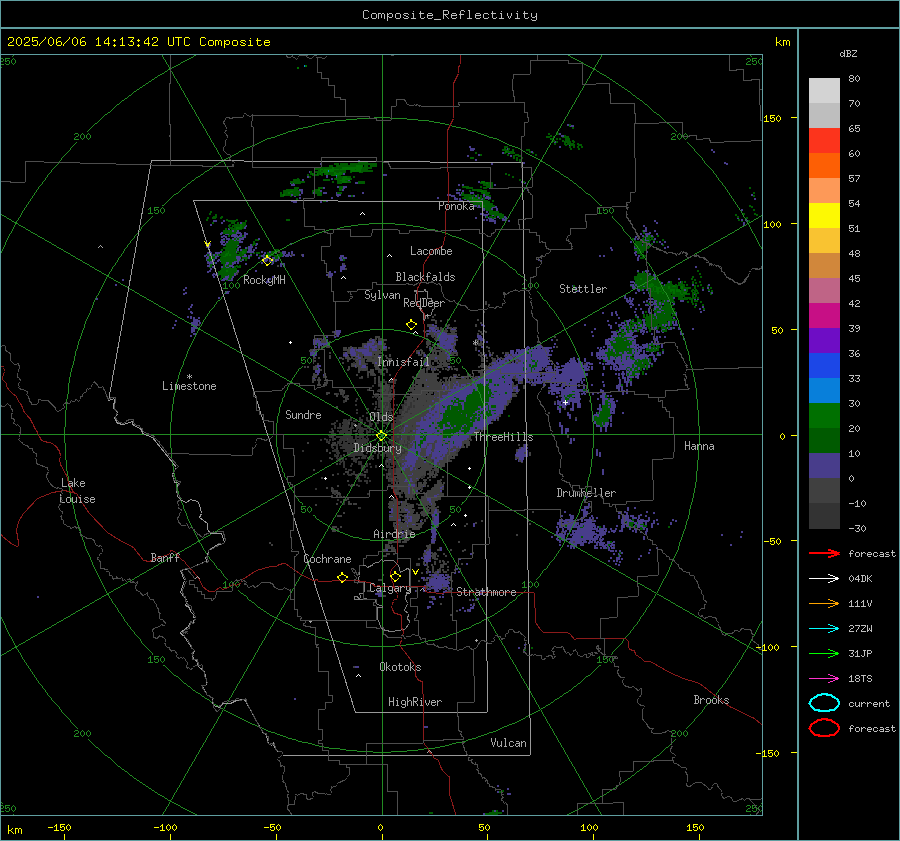This screenshot has height=841, width=900.
Task: Click the Strathmore city label
Action: (486, 592)
